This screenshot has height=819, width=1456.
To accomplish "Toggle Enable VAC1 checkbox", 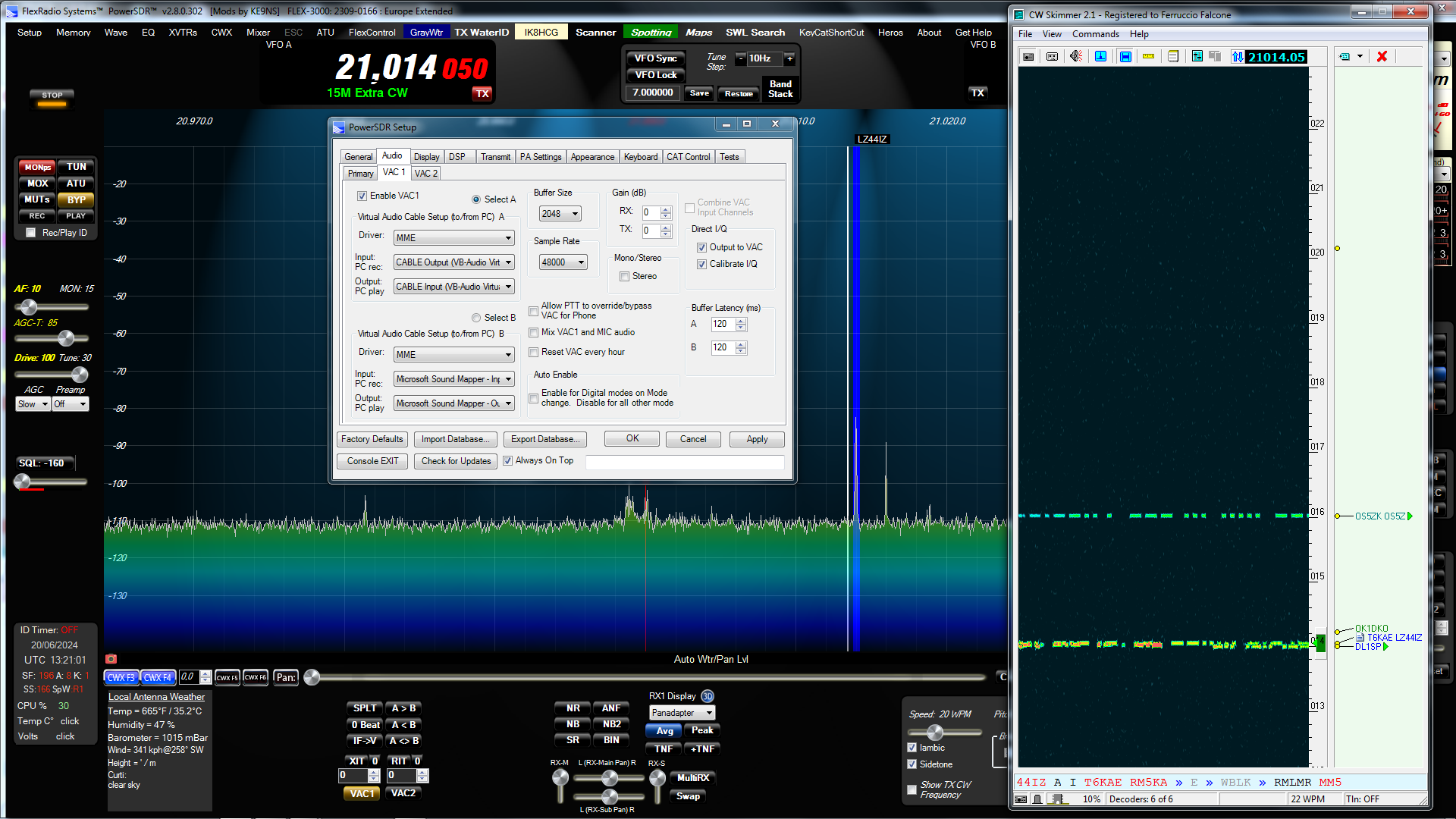I will (362, 196).
